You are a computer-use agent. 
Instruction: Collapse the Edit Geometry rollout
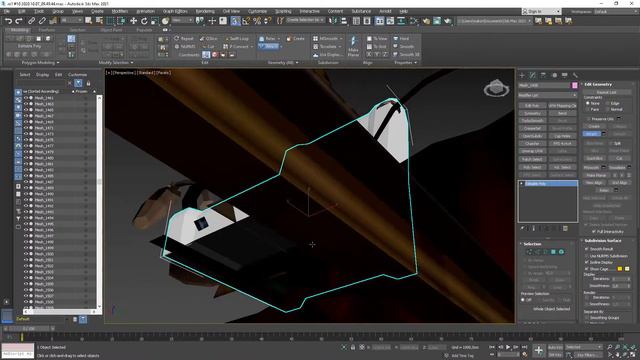pos(598,84)
